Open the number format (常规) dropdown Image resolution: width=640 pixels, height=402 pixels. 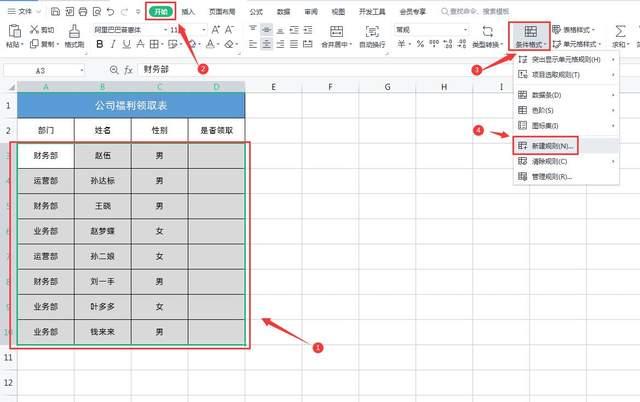[x=465, y=30]
